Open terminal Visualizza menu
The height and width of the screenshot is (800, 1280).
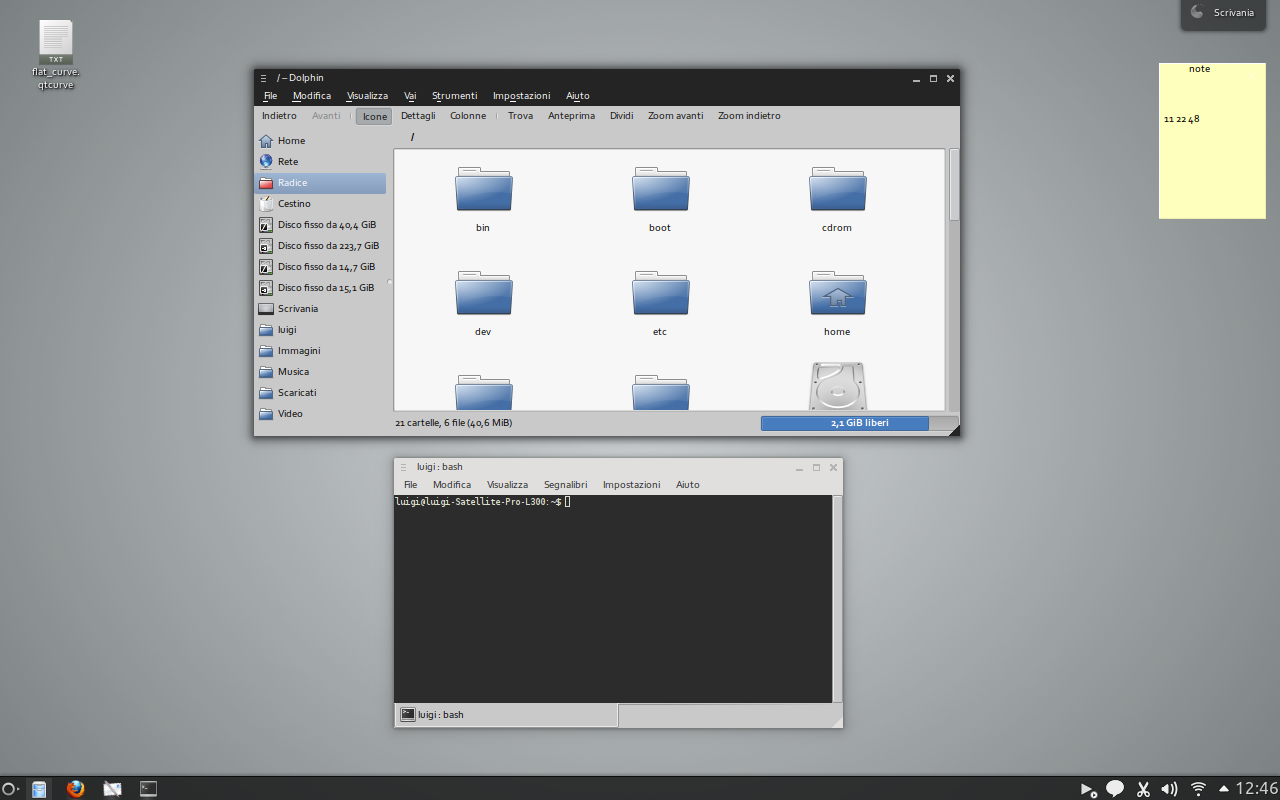tap(507, 485)
